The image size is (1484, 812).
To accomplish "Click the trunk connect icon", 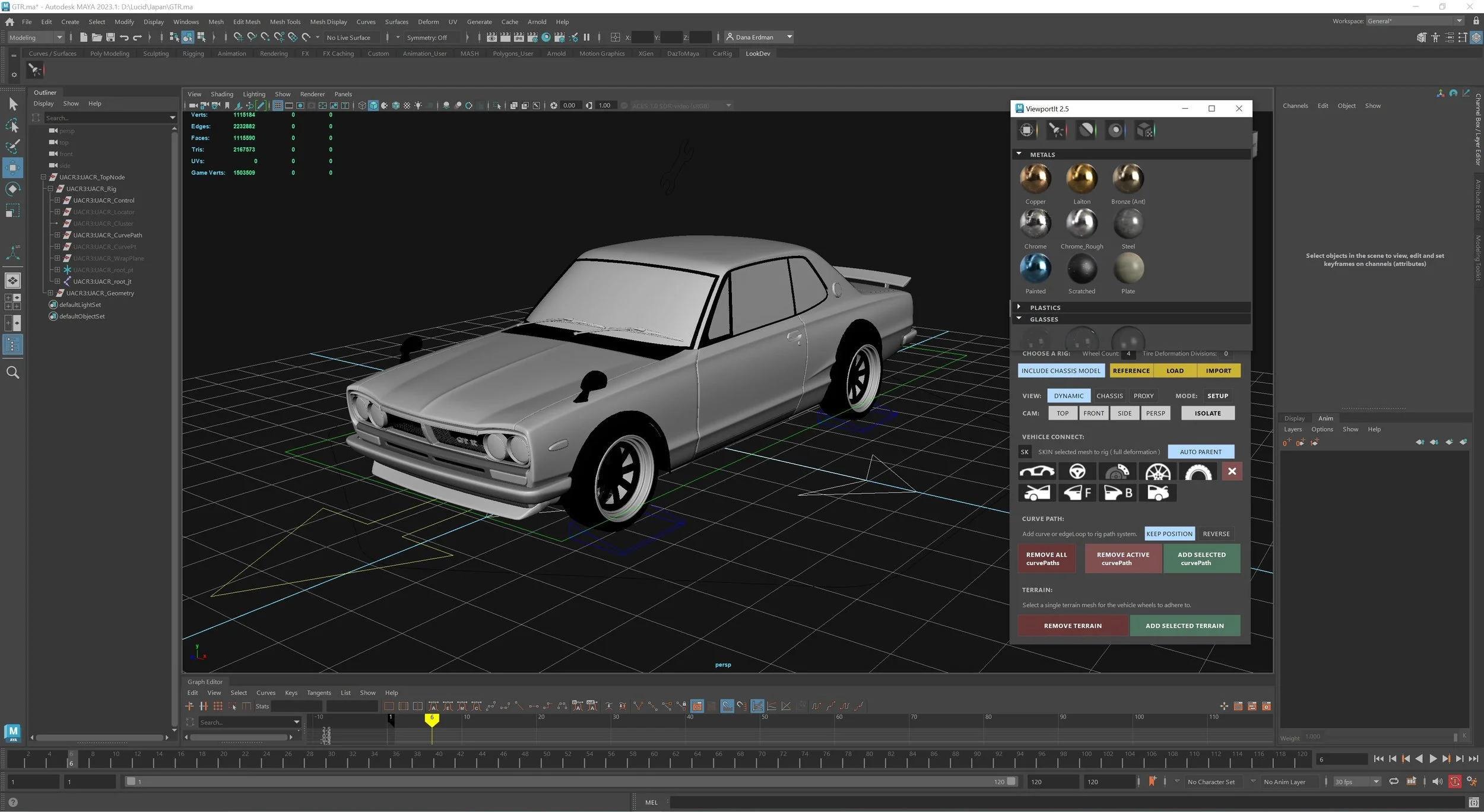I will point(1157,493).
